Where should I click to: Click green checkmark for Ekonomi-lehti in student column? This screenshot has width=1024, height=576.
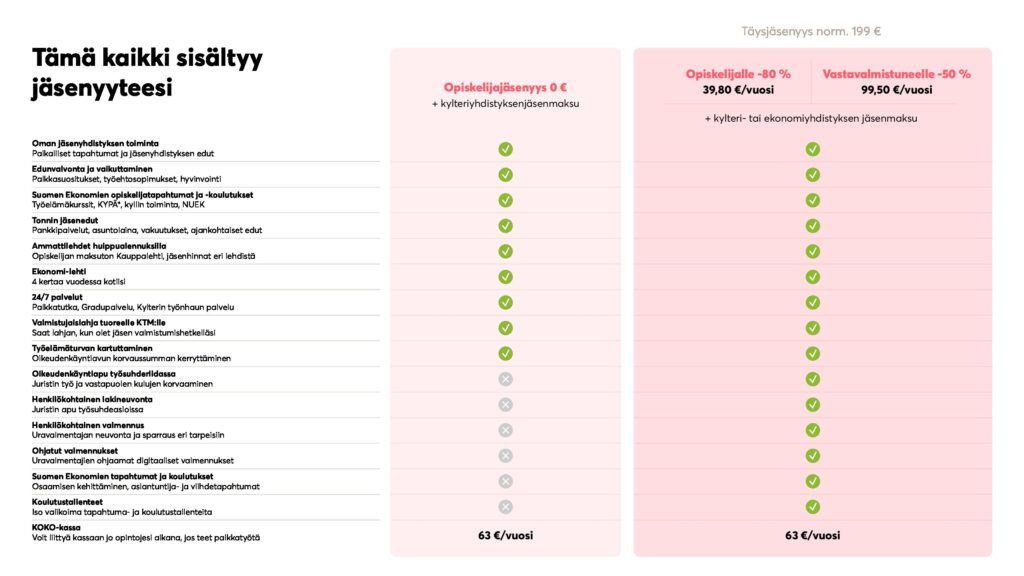click(505, 277)
